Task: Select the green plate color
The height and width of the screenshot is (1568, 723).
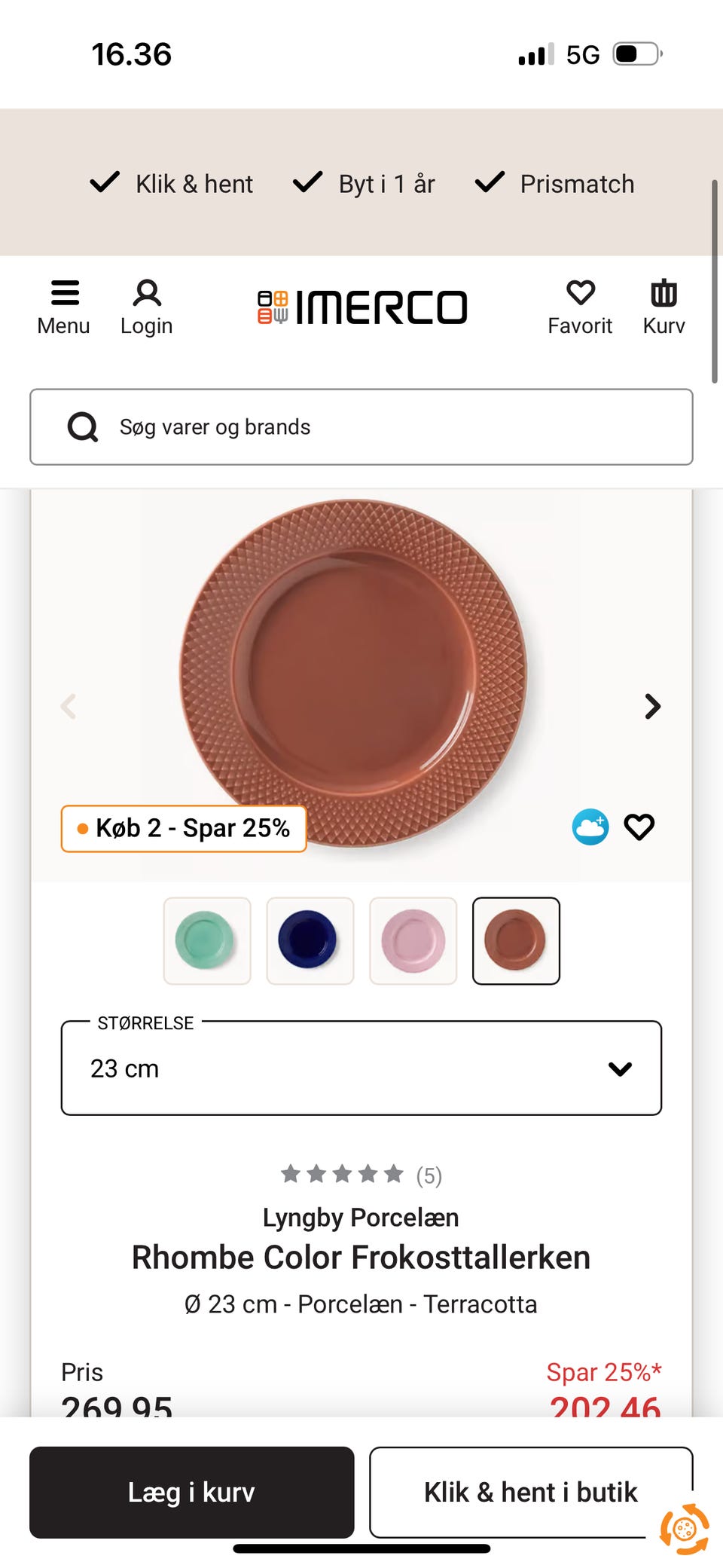Action: coord(207,940)
